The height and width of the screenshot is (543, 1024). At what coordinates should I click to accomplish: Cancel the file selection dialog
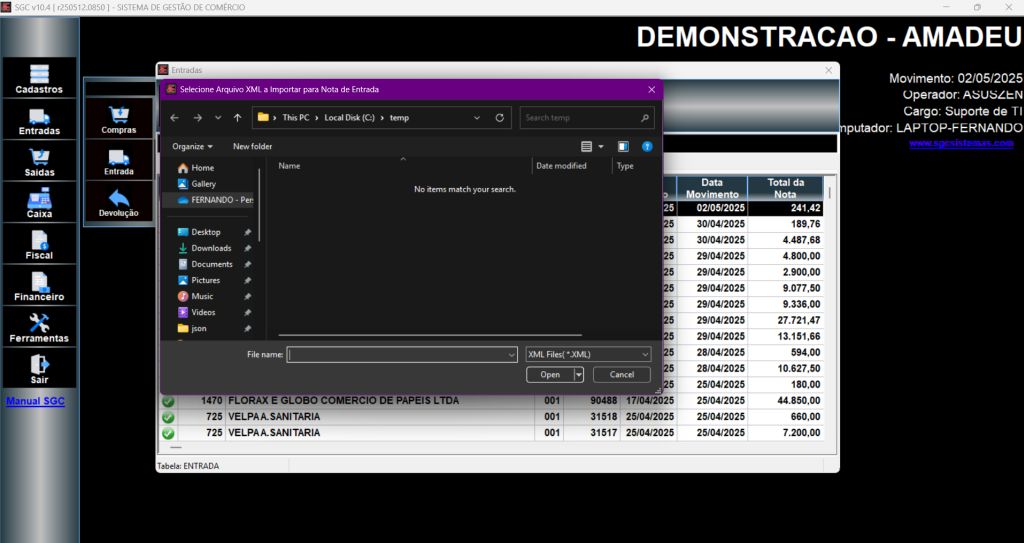(x=622, y=374)
